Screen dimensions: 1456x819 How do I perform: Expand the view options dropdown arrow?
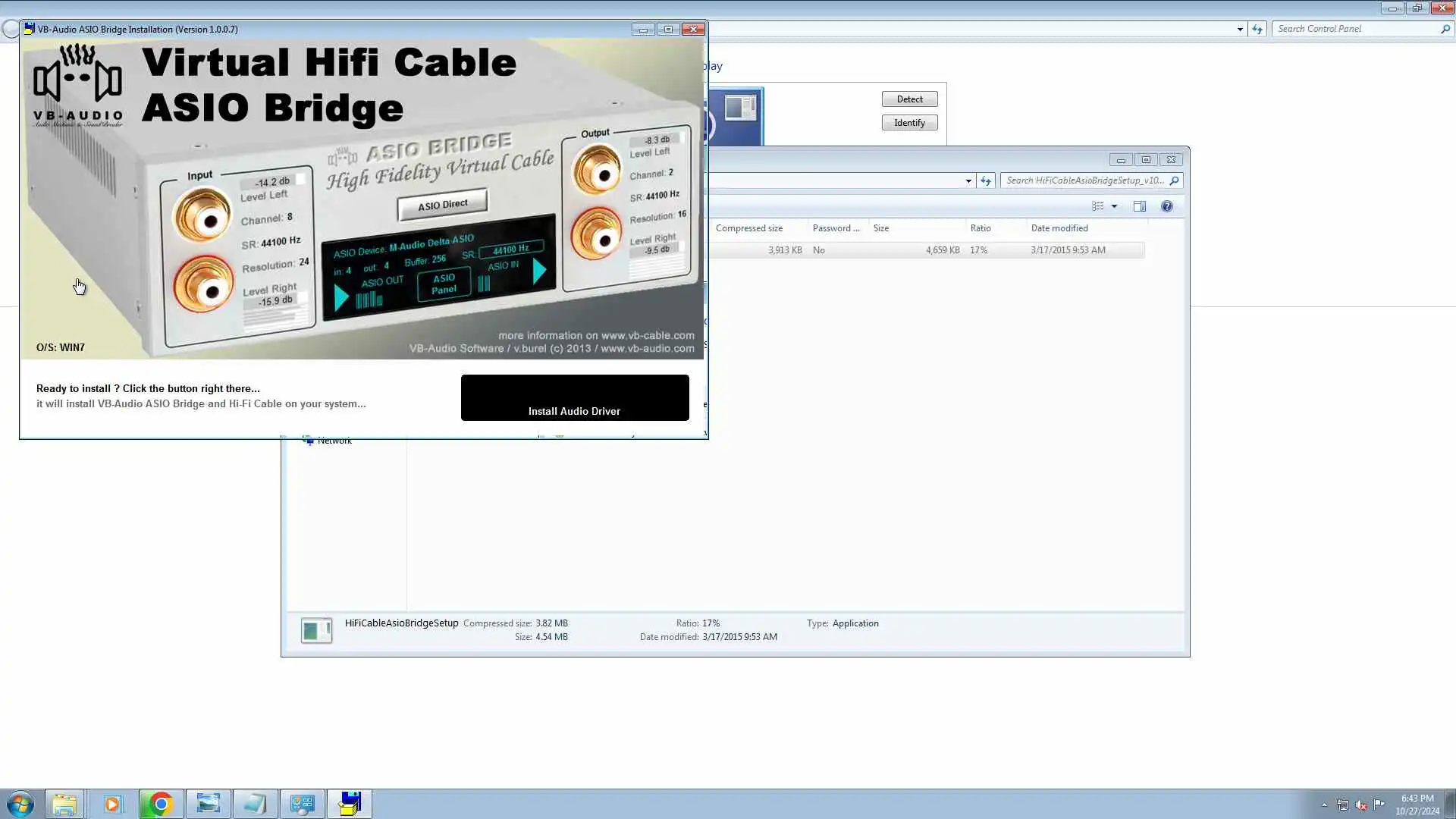point(1114,206)
